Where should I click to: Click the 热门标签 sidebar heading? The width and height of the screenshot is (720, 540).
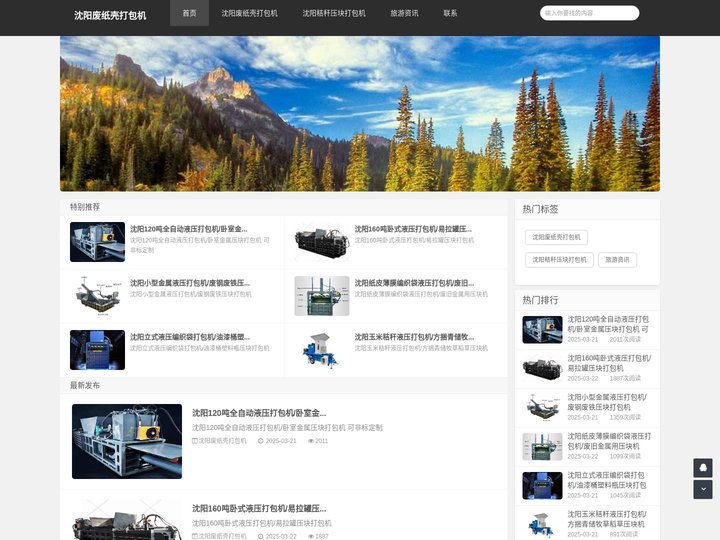coord(540,209)
